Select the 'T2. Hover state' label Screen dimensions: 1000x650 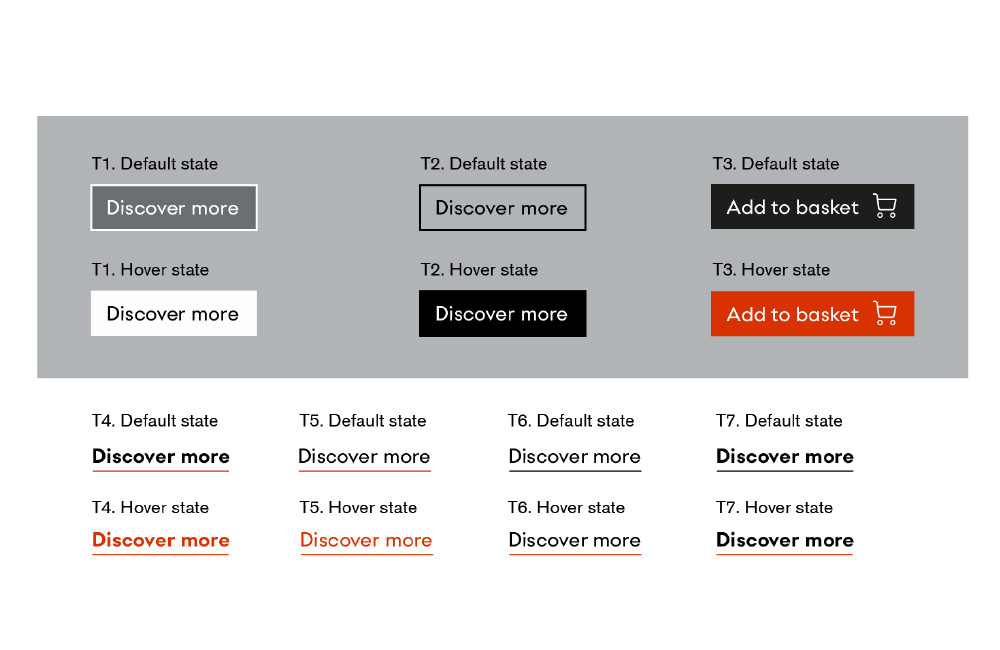[480, 270]
